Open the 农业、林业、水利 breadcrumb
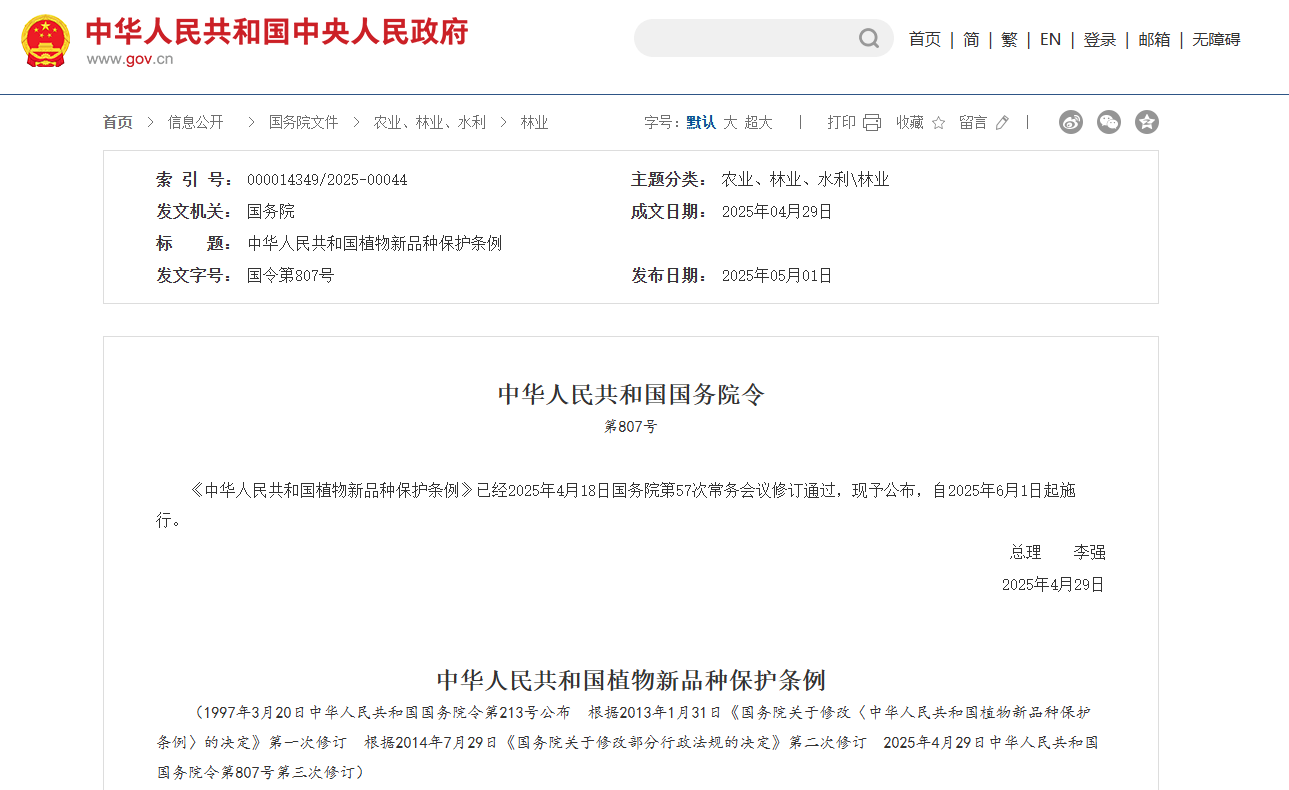The height and width of the screenshot is (790, 1289). [x=430, y=122]
